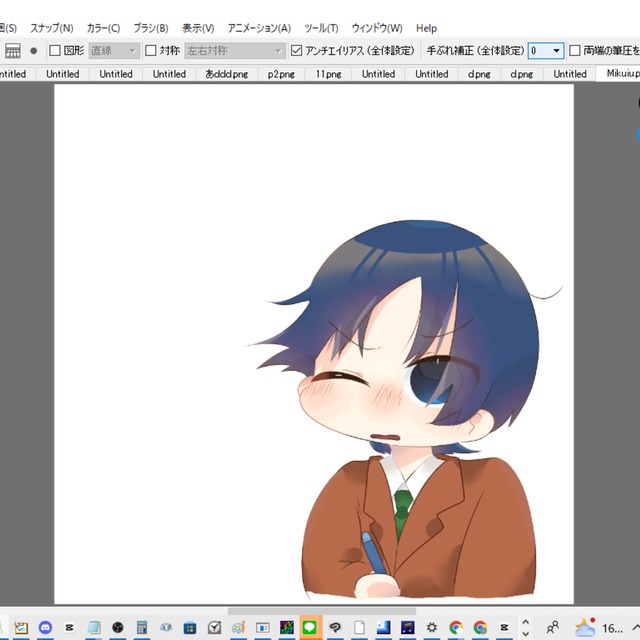Open the 左右対称 symmetry dropdown
The width and height of the screenshot is (640, 640).
coord(235,50)
